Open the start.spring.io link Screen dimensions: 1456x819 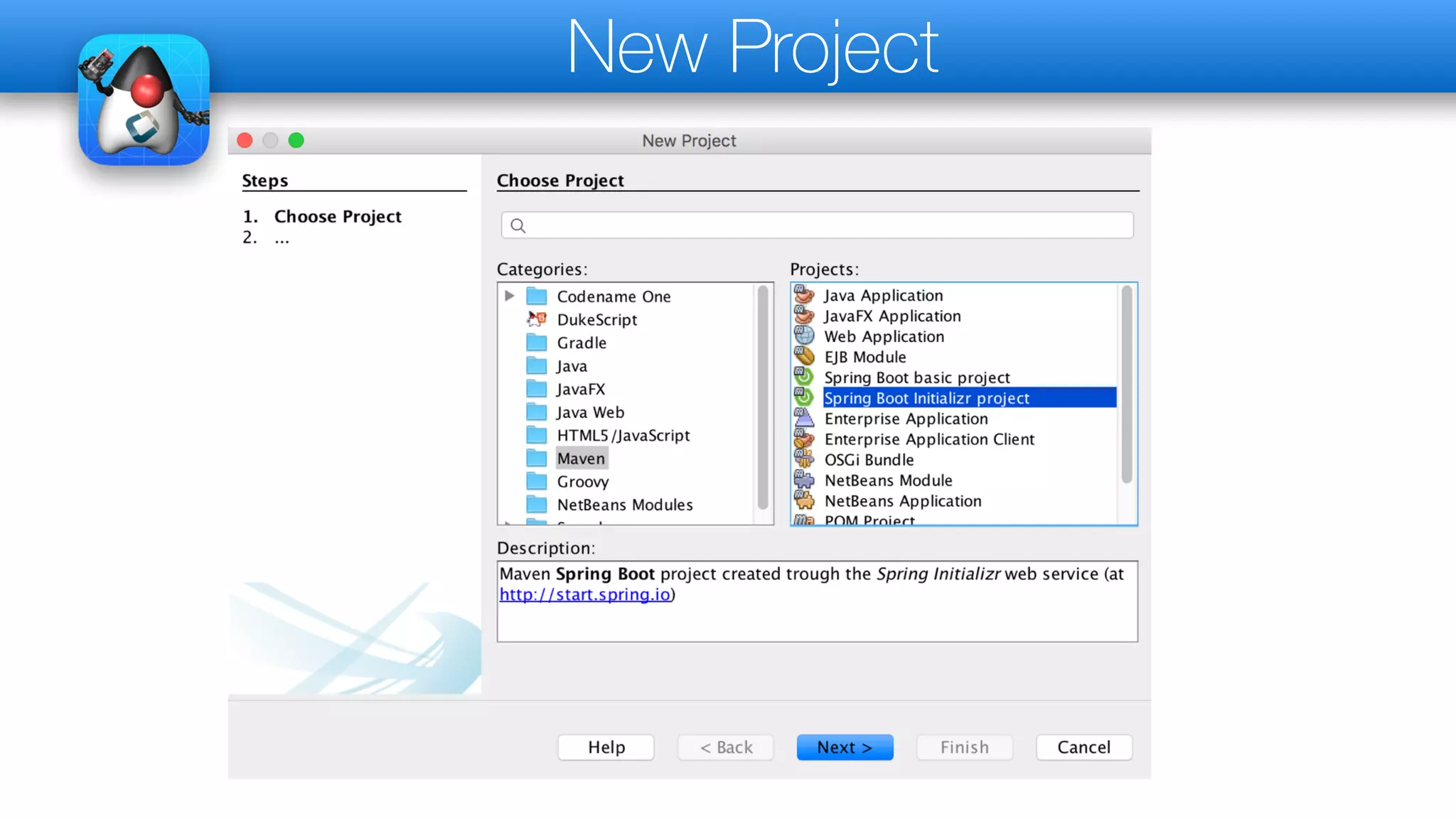[x=584, y=594]
